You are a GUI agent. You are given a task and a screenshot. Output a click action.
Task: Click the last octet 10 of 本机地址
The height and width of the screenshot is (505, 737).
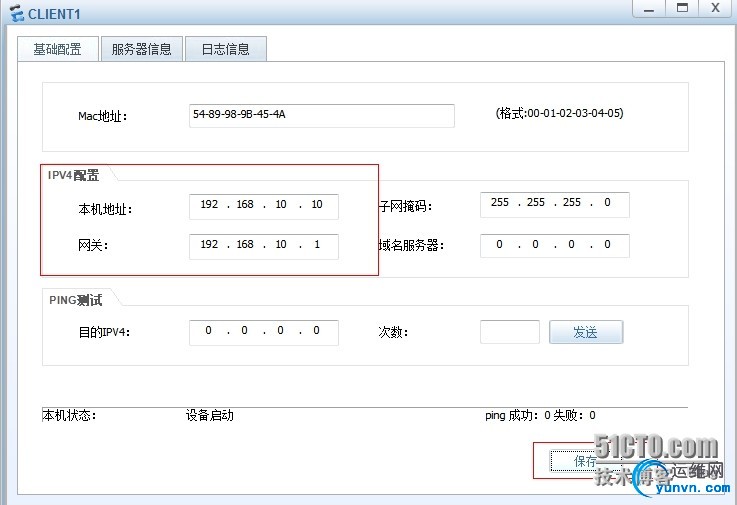pos(317,205)
